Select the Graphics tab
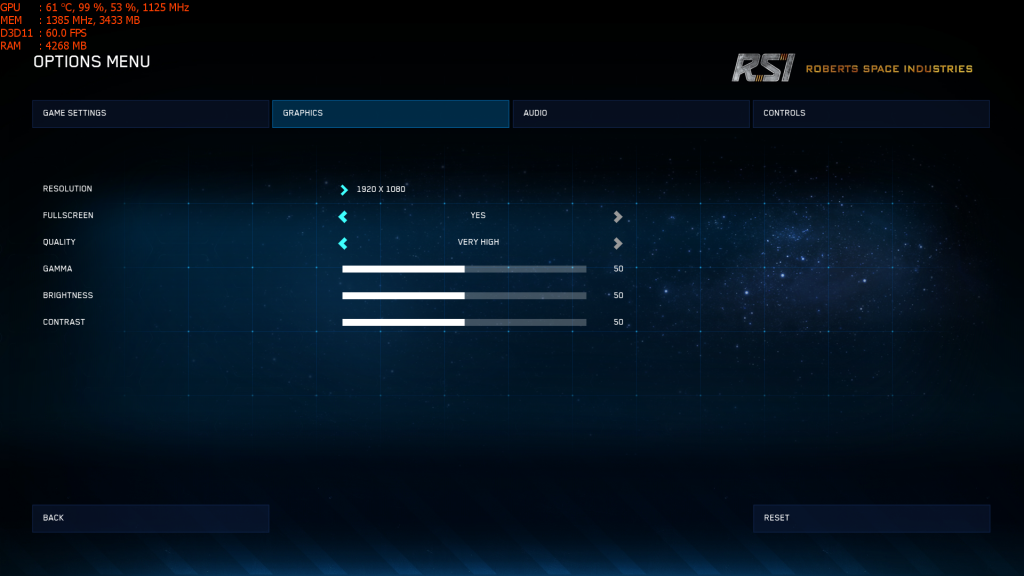This screenshot has height=576, width=1024. point(390,114)
